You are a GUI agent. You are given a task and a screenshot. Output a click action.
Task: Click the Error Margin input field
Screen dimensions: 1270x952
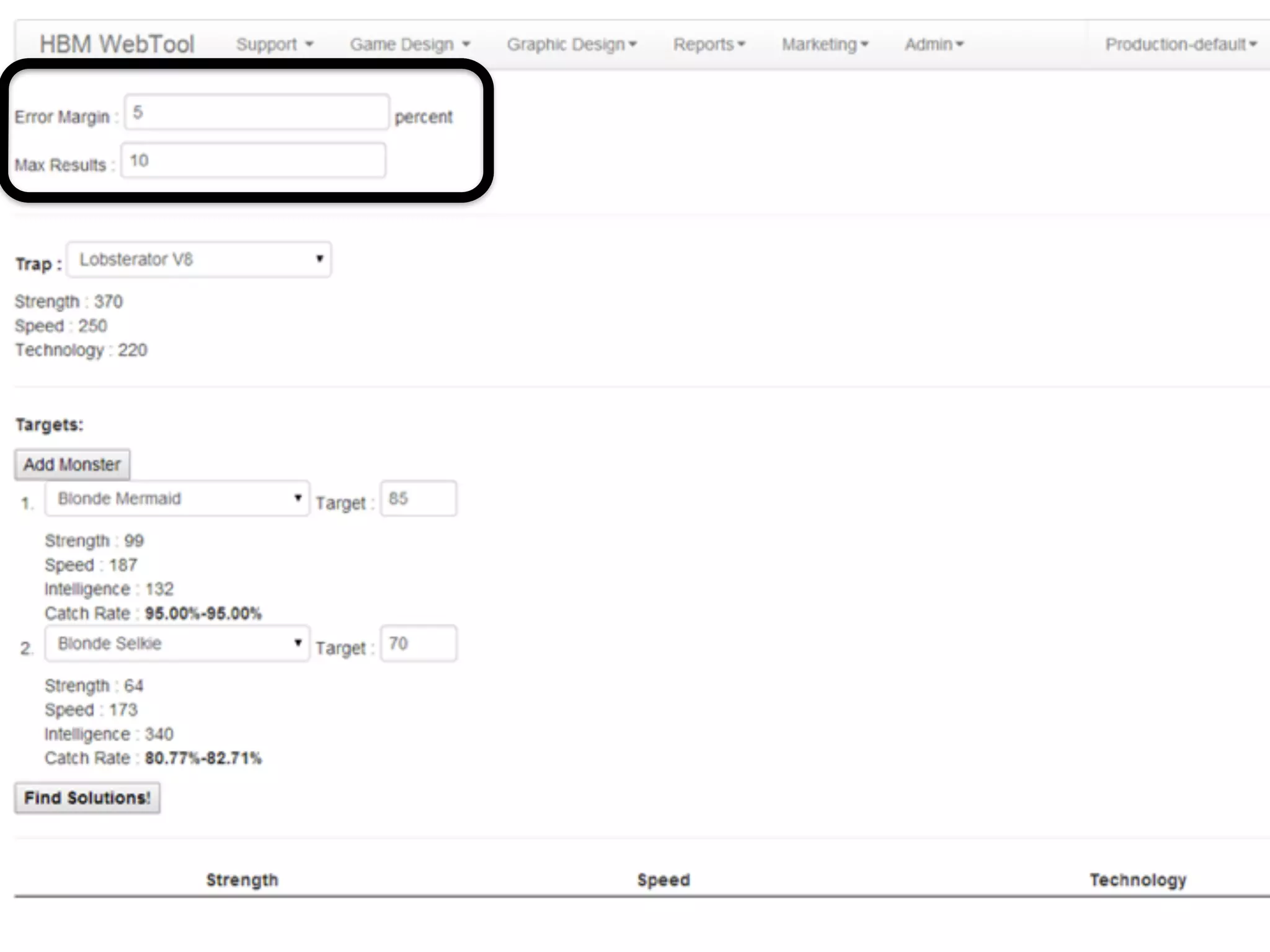256,113
